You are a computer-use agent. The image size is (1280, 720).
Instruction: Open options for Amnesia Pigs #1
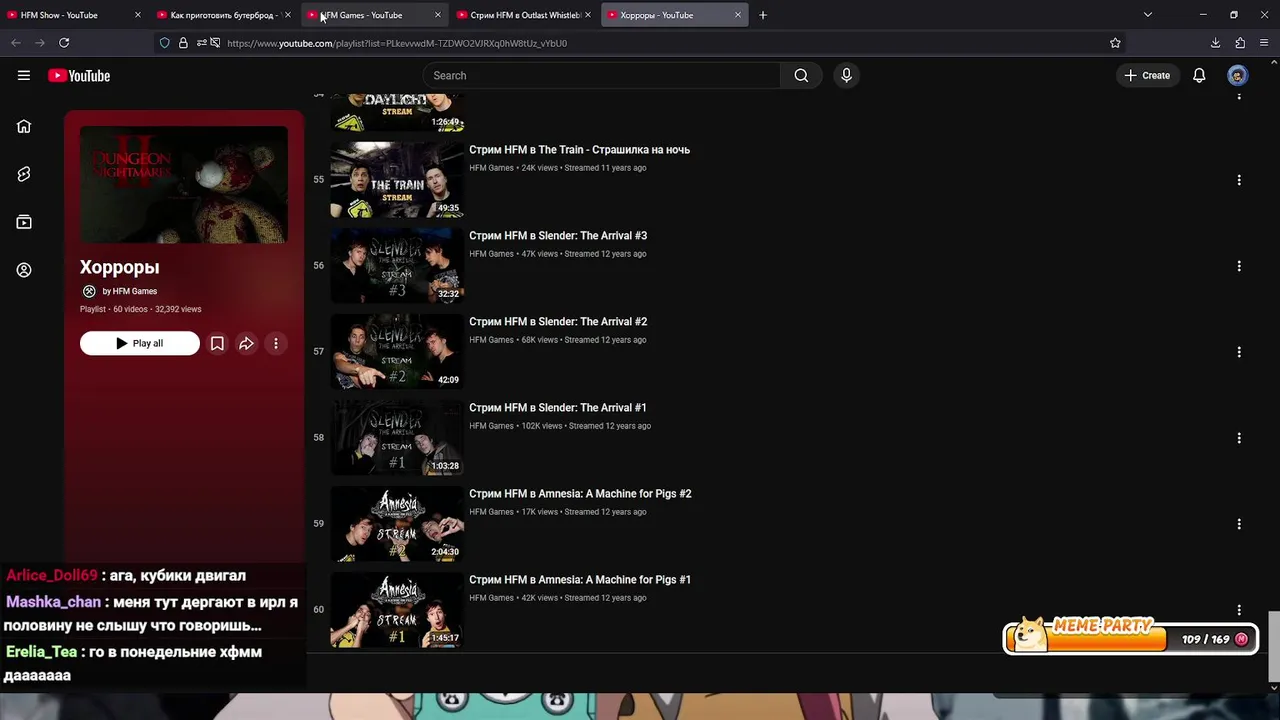[1239, 610]
